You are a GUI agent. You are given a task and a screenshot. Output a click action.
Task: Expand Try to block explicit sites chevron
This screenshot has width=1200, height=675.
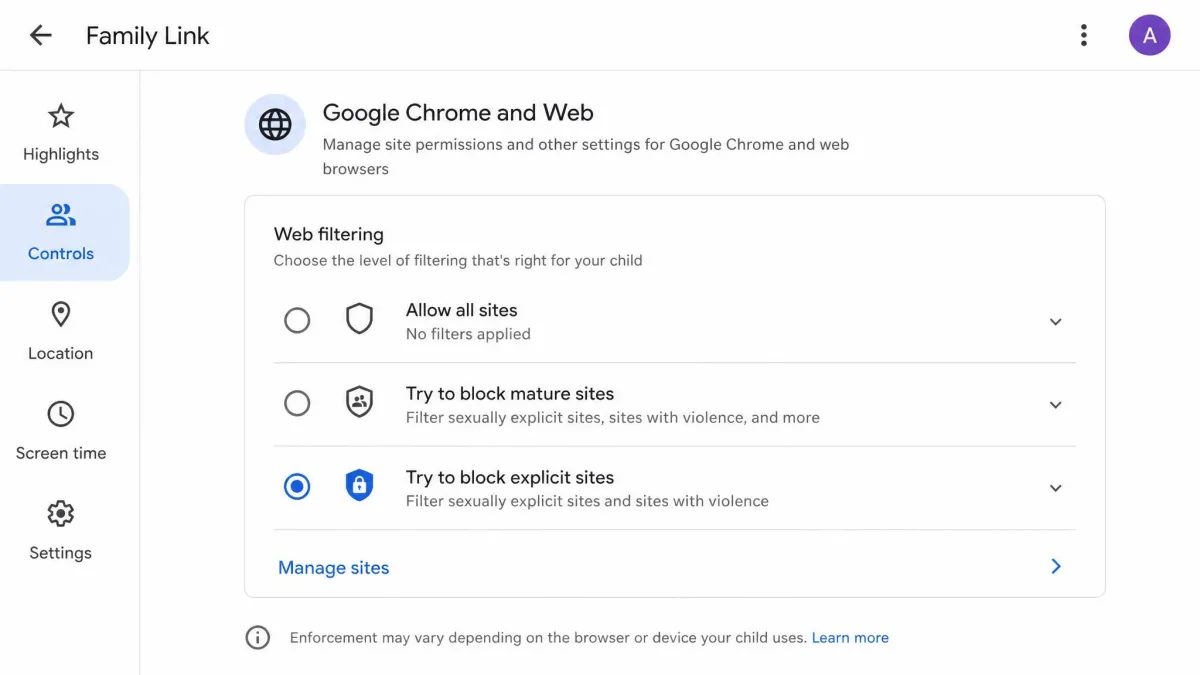tap(1055, 488)
